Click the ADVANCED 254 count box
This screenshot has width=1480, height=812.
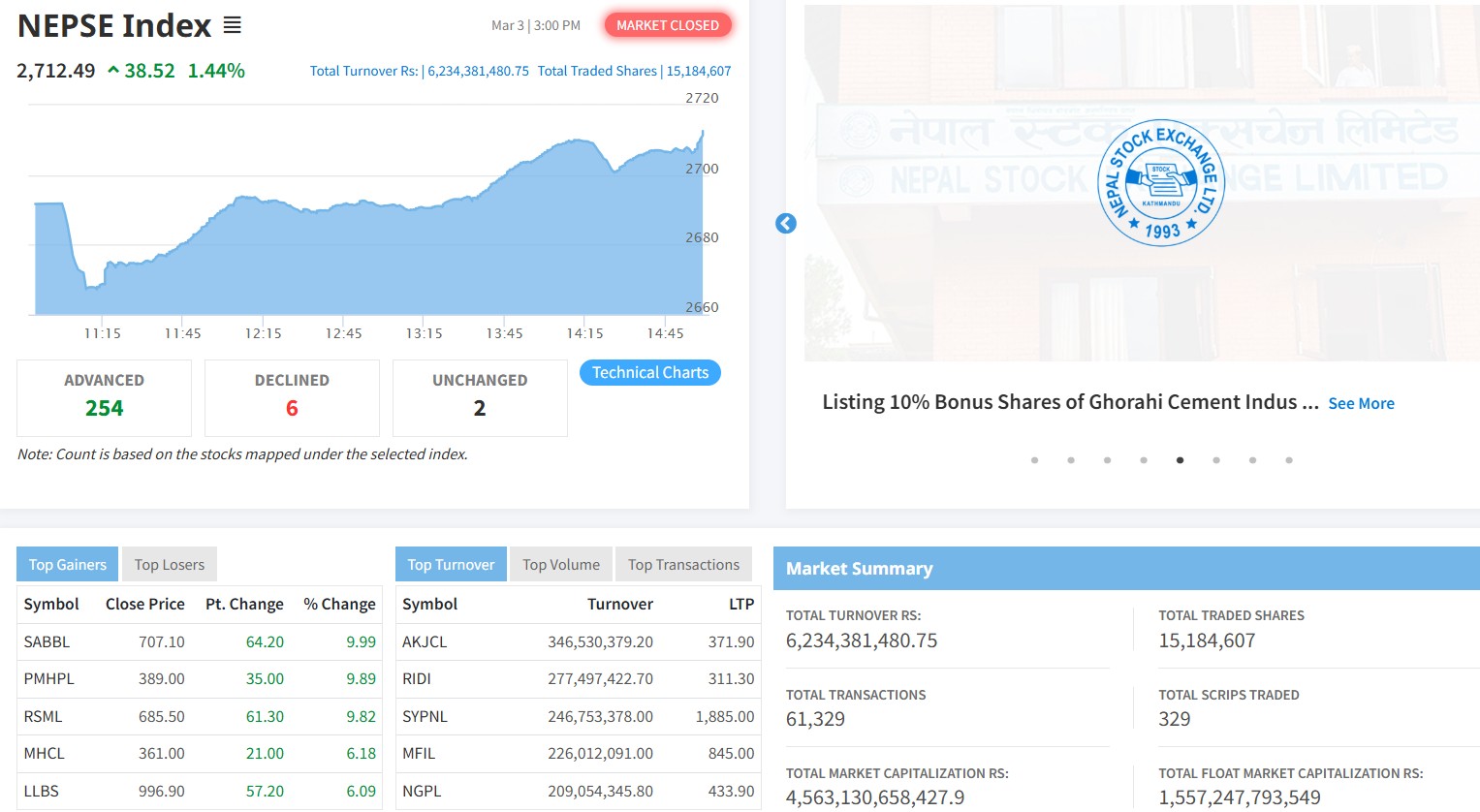tap(104, 397)
